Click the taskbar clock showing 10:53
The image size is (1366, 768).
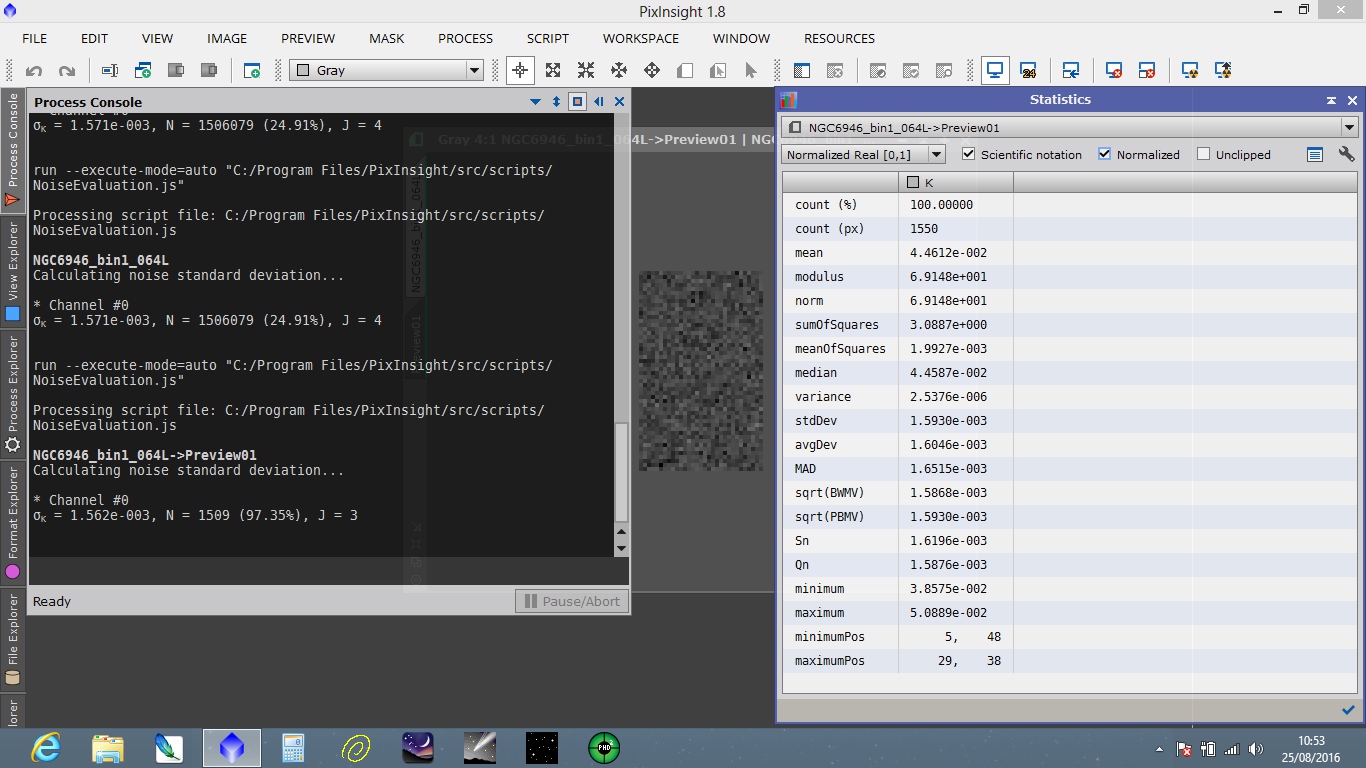coord(1312,741)
